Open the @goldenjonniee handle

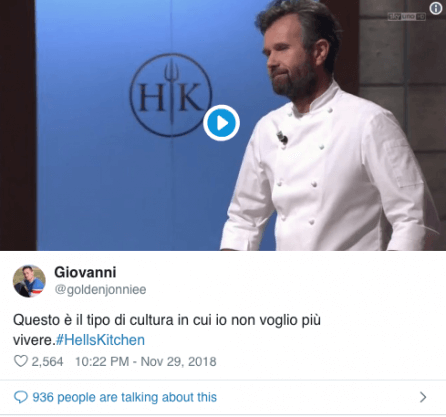point(100,289)
